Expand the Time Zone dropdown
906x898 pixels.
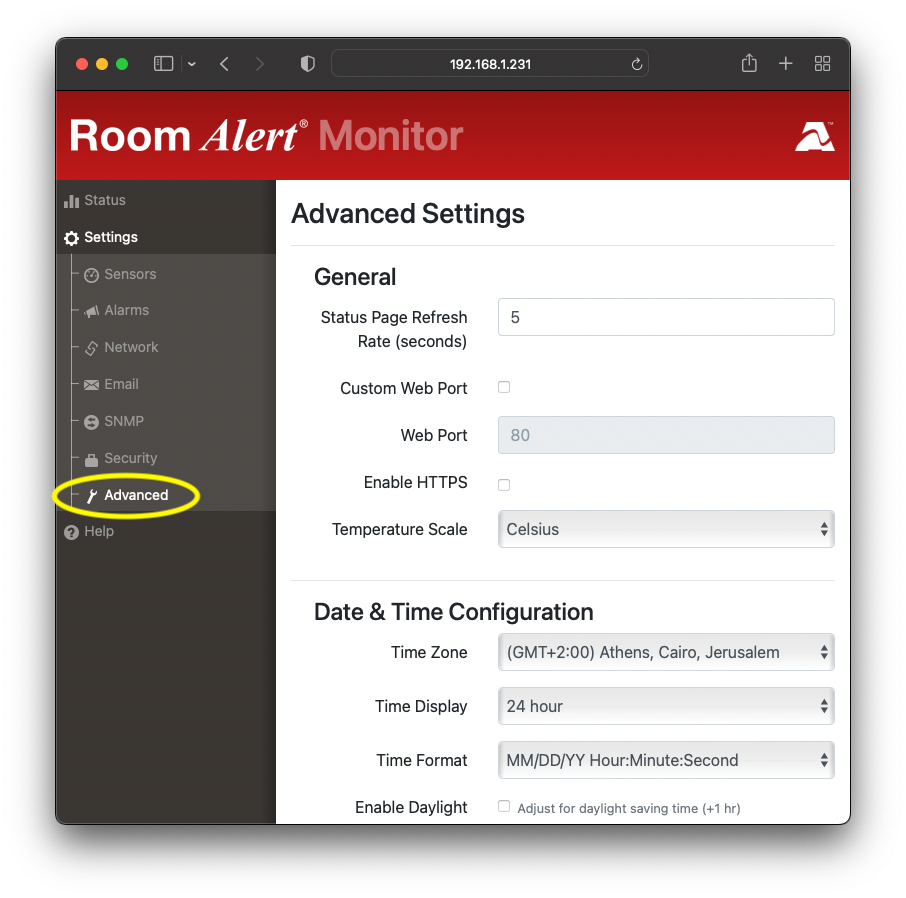[665, 652]
